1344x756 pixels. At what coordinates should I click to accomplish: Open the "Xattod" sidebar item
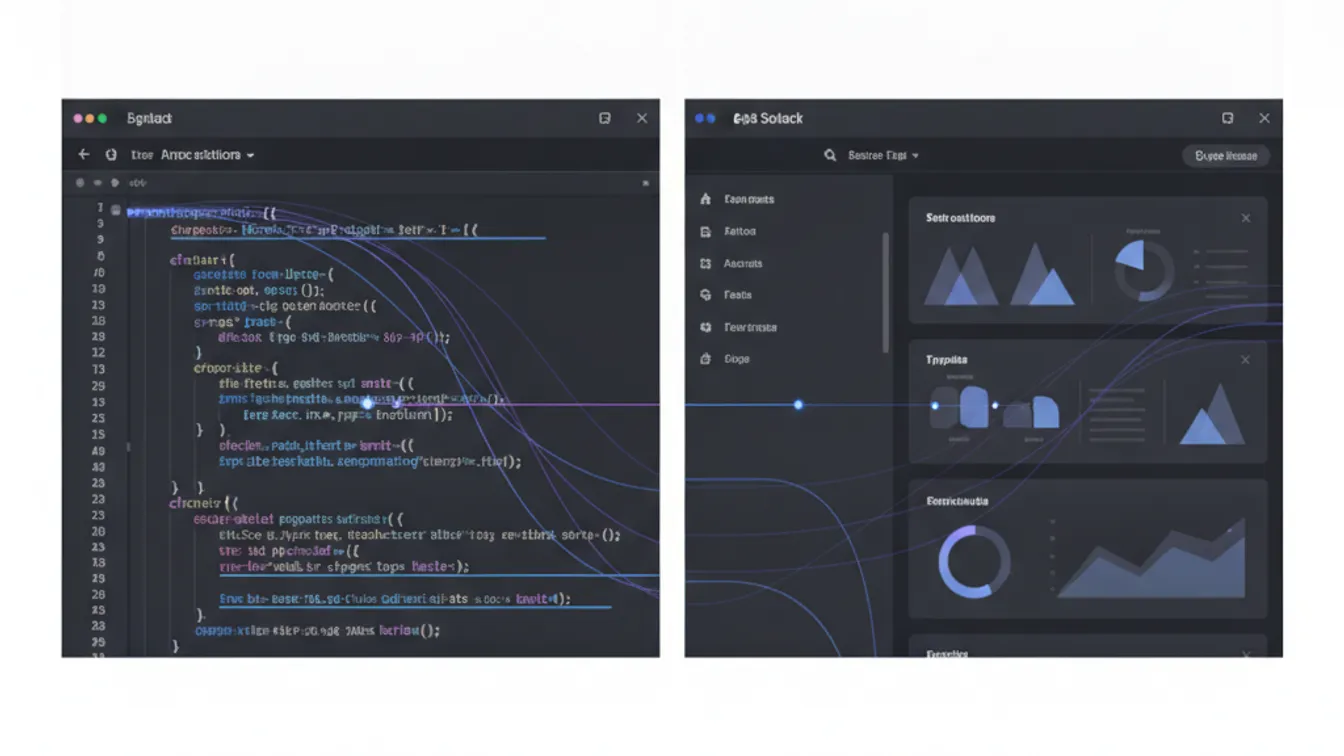[x=740, y=231]
